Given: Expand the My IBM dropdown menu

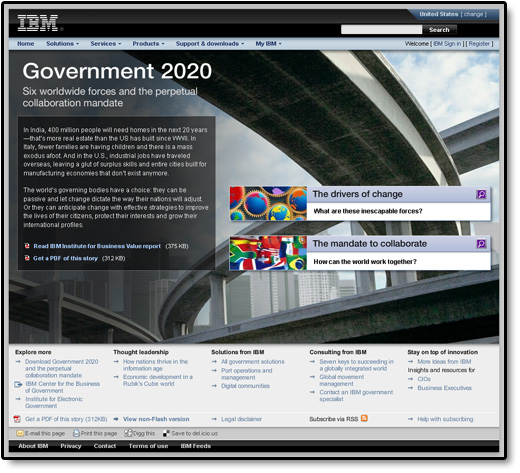Looking at the screenshot, I should pos(268,44).
